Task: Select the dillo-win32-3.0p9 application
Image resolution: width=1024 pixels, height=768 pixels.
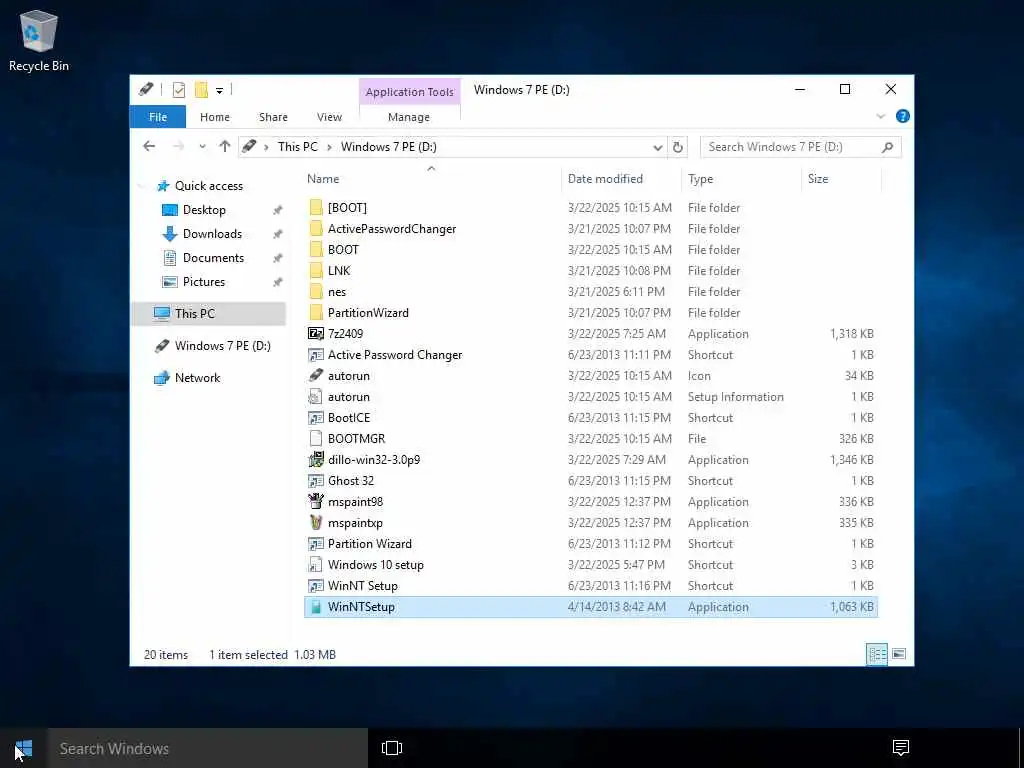Action: tap(374, 460)
